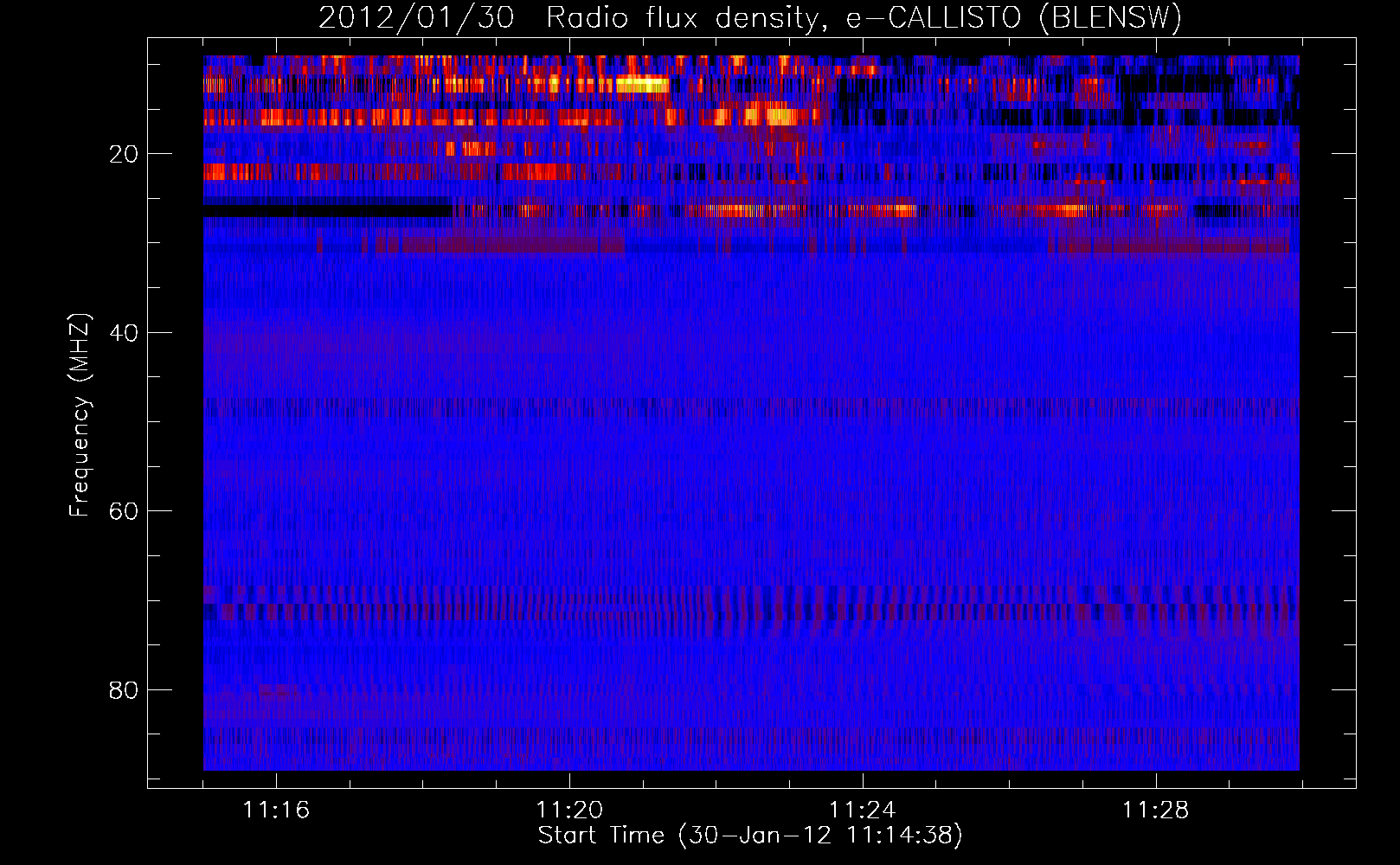The width and height of the screenshot is (1400, 865).
Task: Click the time tick label "11:20"
Action: click(569, 811)
